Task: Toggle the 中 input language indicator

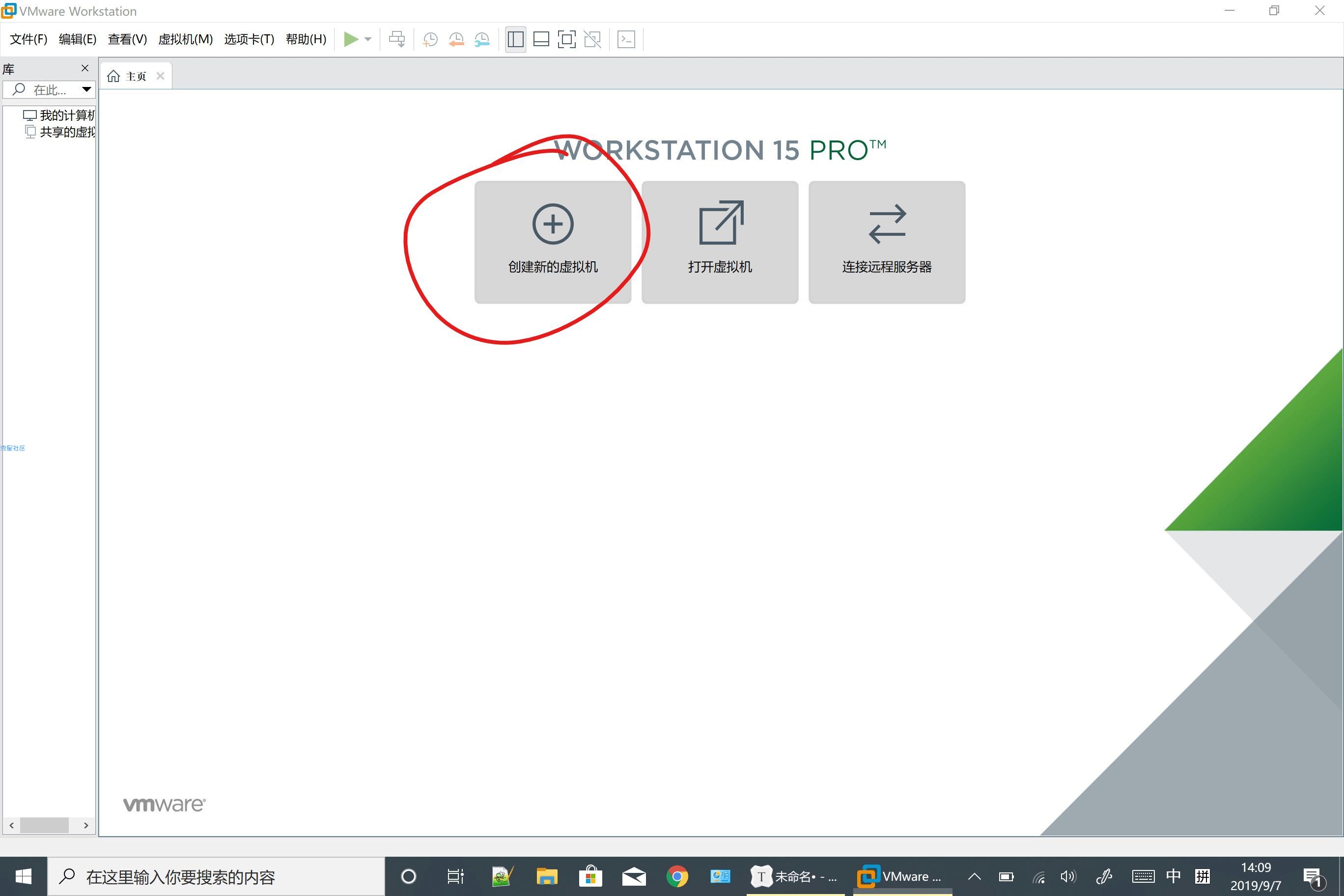Action: pos(1173,876)
